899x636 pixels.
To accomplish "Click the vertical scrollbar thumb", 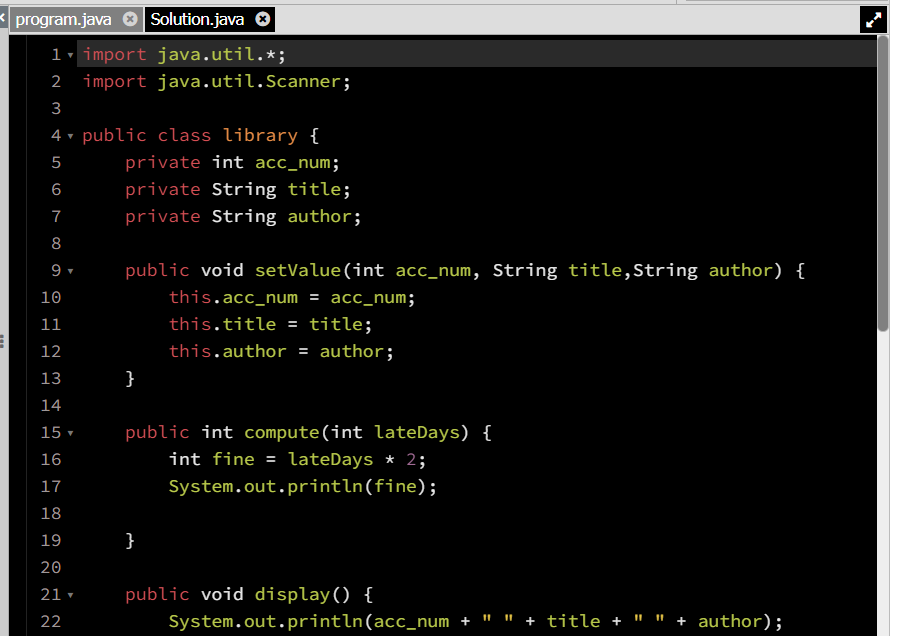I will (x=883, y=184).
